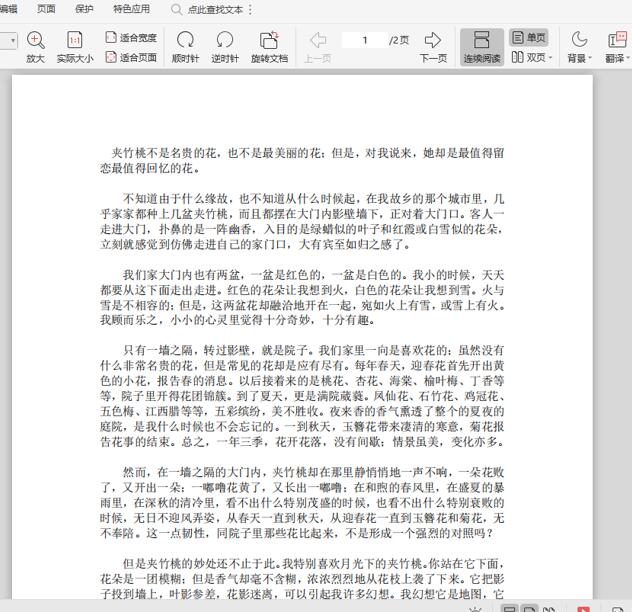Click the line starting 只有一墙之隔

point(313,350)
